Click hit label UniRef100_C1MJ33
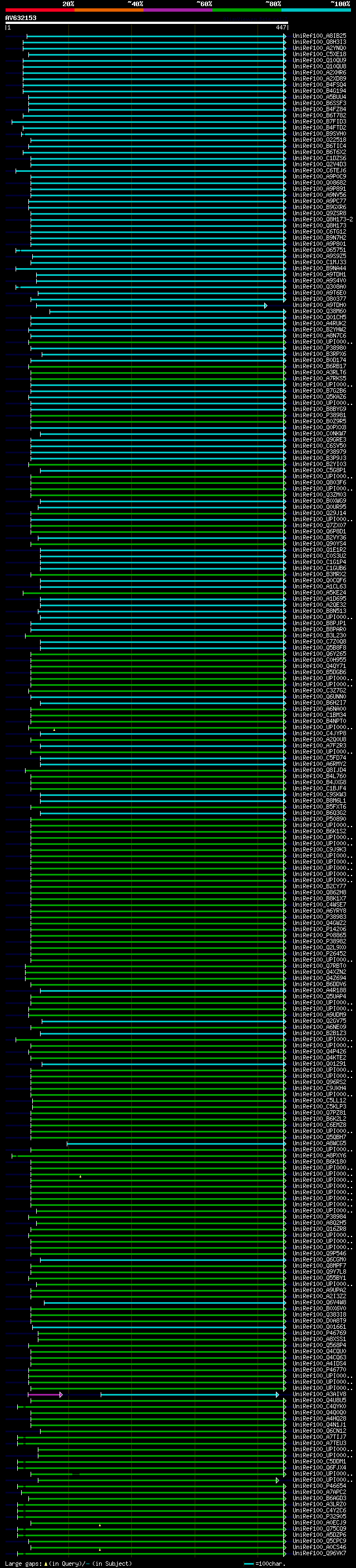Image resolution: width=356 pixels, height=1568 pixels. point(319,263)
